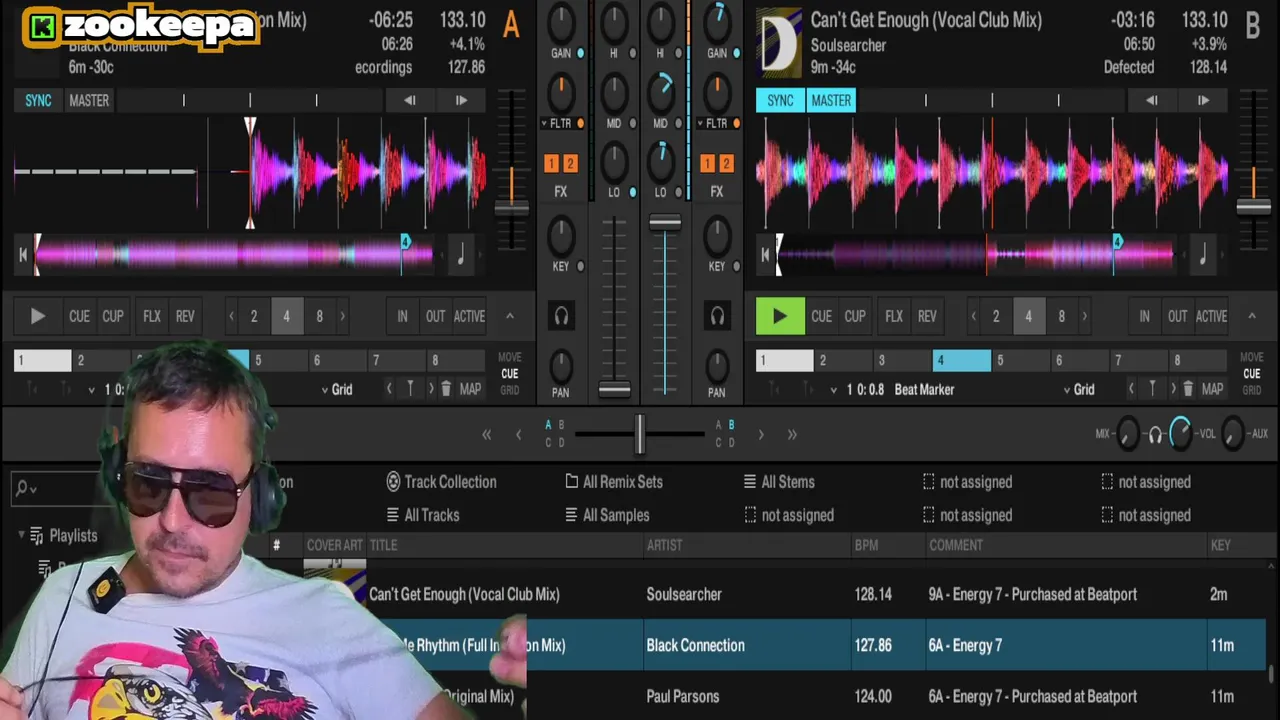The width and height of the screenshot is (1280, 720).
Task: Disable SYNC on Deck B
Action: click(780, 100)
